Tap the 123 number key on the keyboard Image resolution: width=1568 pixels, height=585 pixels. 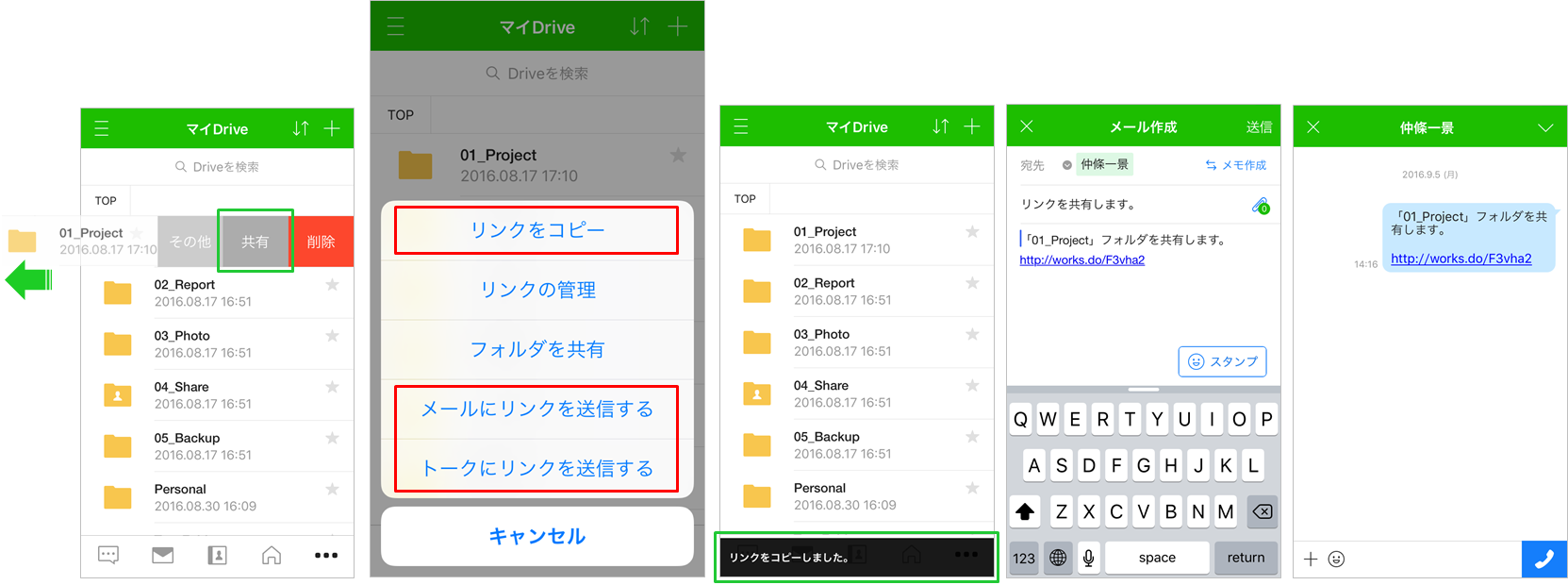pyautogui.click(x=1024, y=558)
